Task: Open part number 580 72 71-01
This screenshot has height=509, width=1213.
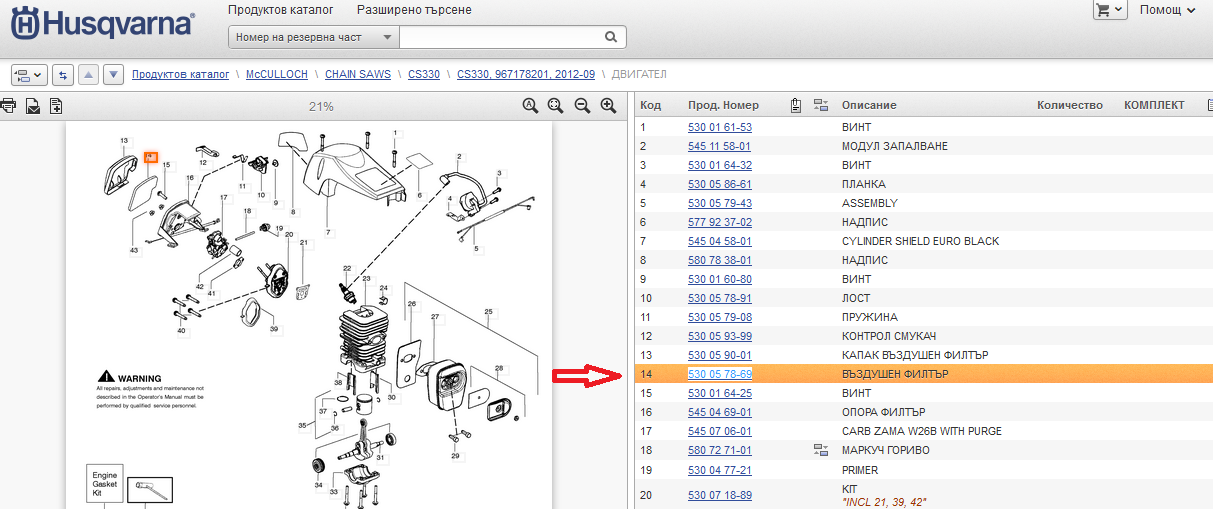Action: pyautogui.click(x=720, y=450)
